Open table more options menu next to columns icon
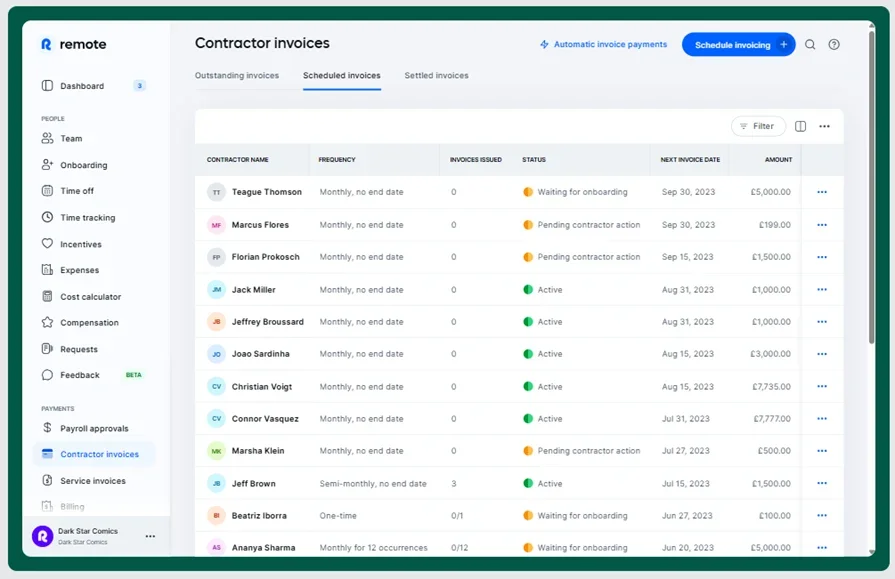 824,126
